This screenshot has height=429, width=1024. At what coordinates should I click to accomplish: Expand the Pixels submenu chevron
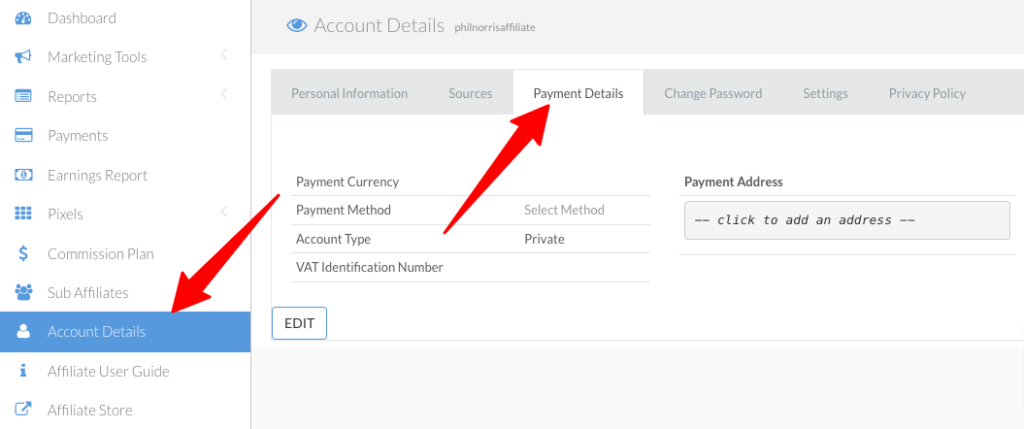pos(224,211)
